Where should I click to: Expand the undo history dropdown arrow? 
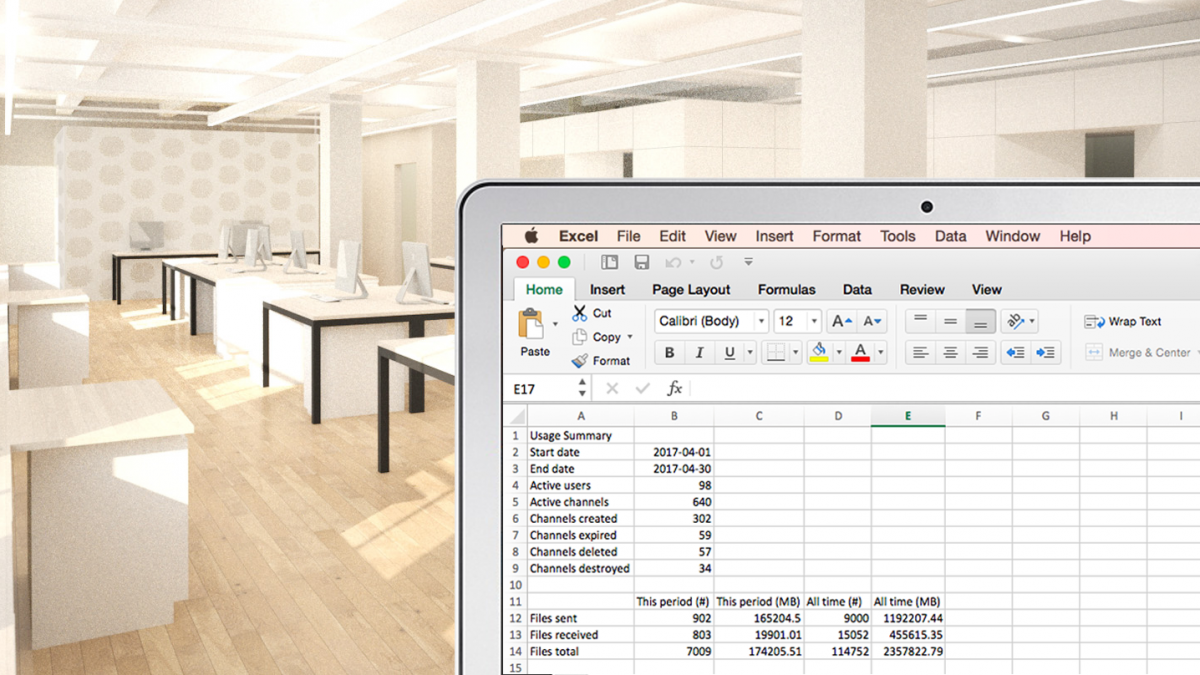[690, 263]
